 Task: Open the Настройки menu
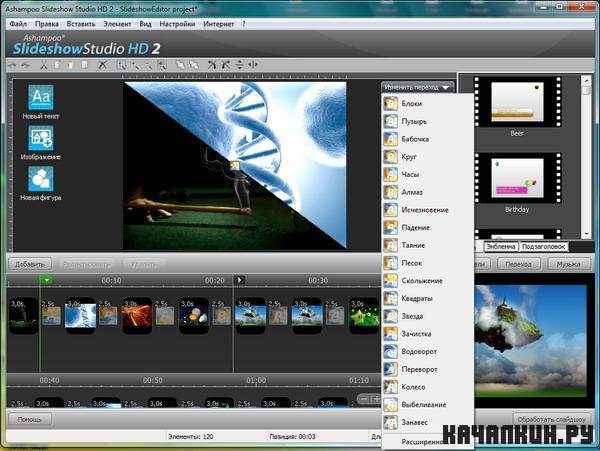pos(177,24)
